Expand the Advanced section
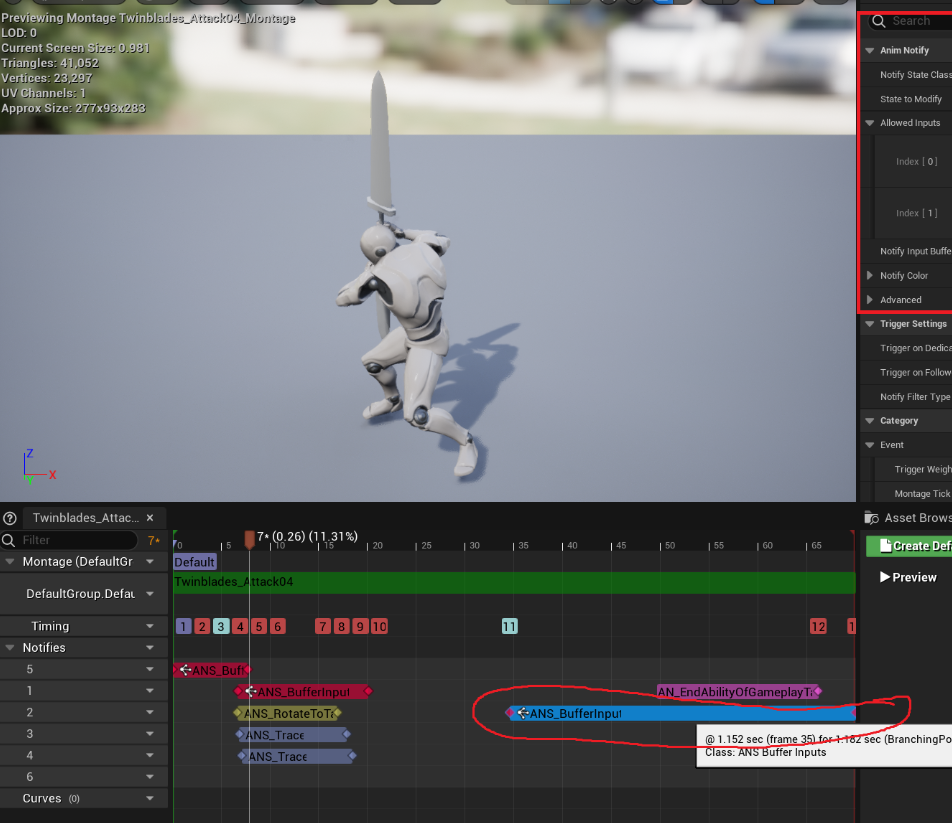This screenshot has width=952, height=823. pyautogui.click(x=870, y=300)
